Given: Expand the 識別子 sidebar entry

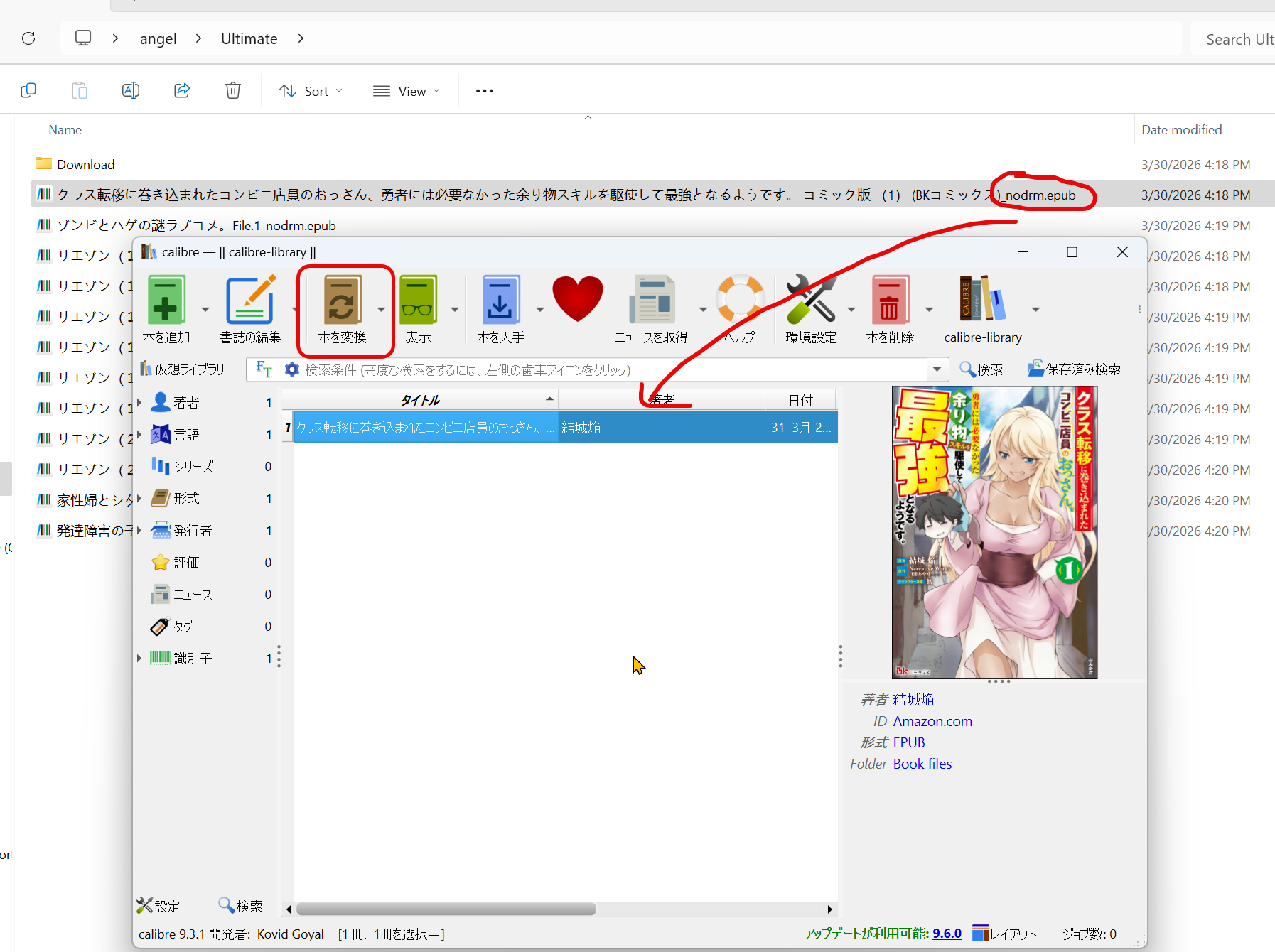Looking at the screenshot, I should 139,657.
